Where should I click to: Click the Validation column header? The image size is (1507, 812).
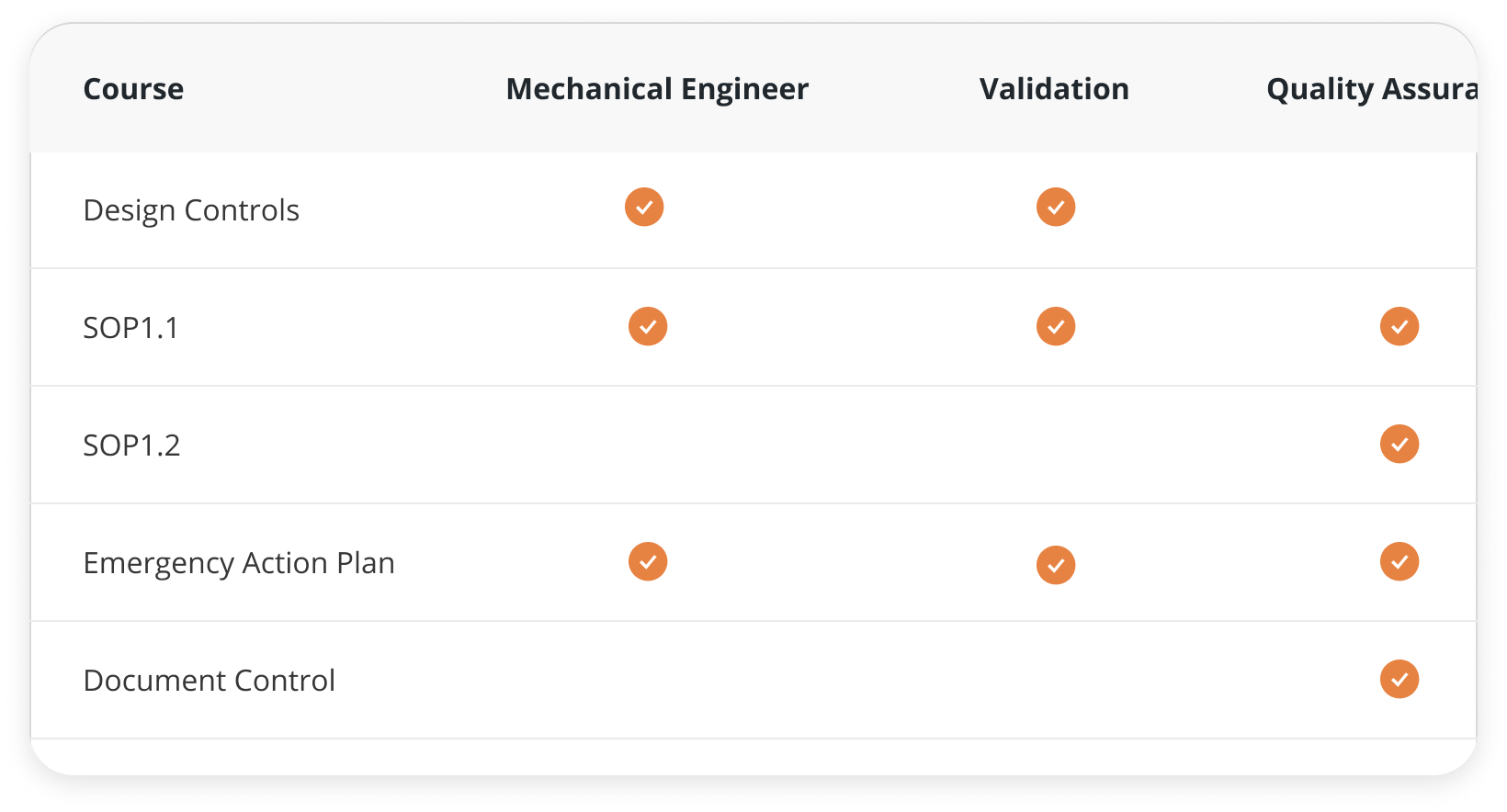tap(1054, 89)
